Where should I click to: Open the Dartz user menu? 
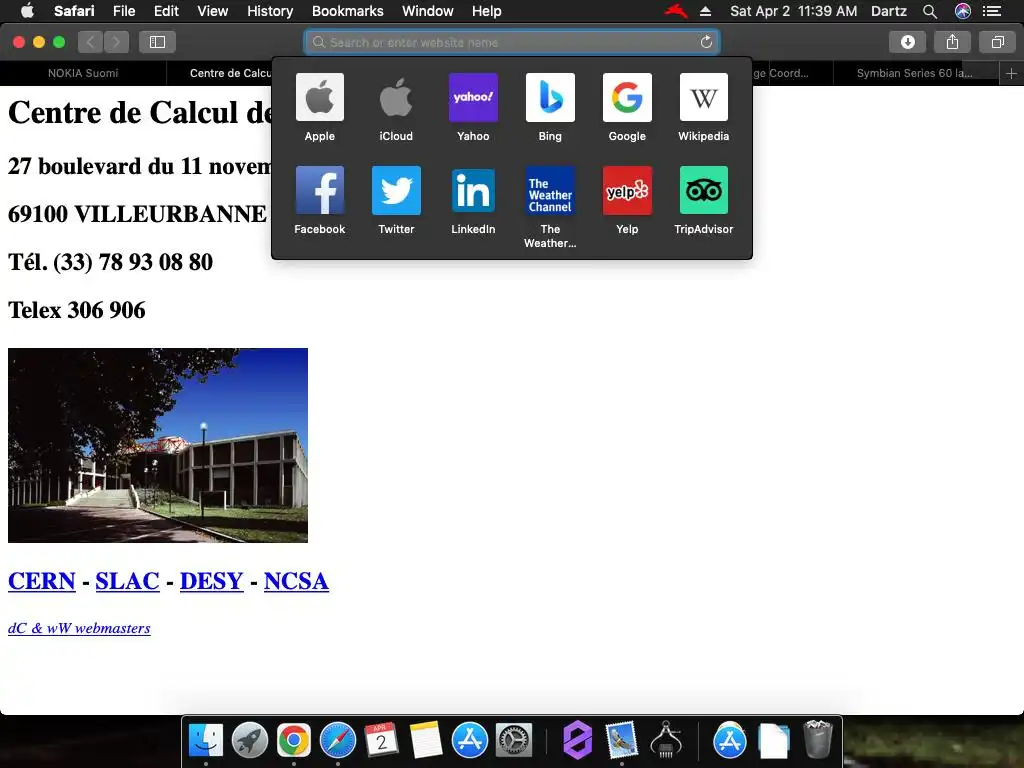(x=889, y=11)
